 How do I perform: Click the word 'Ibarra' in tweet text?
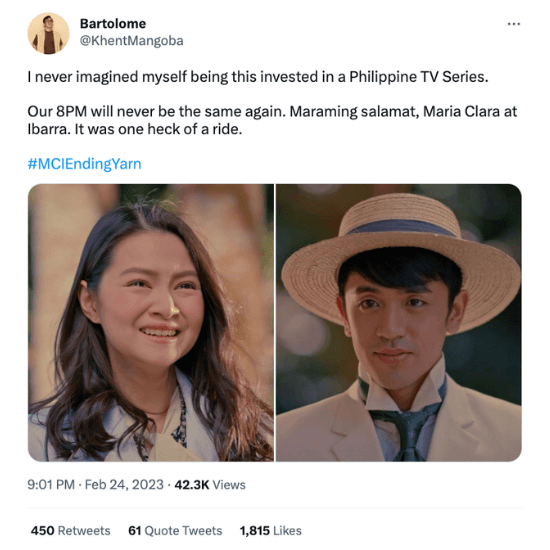pos(49,129)
